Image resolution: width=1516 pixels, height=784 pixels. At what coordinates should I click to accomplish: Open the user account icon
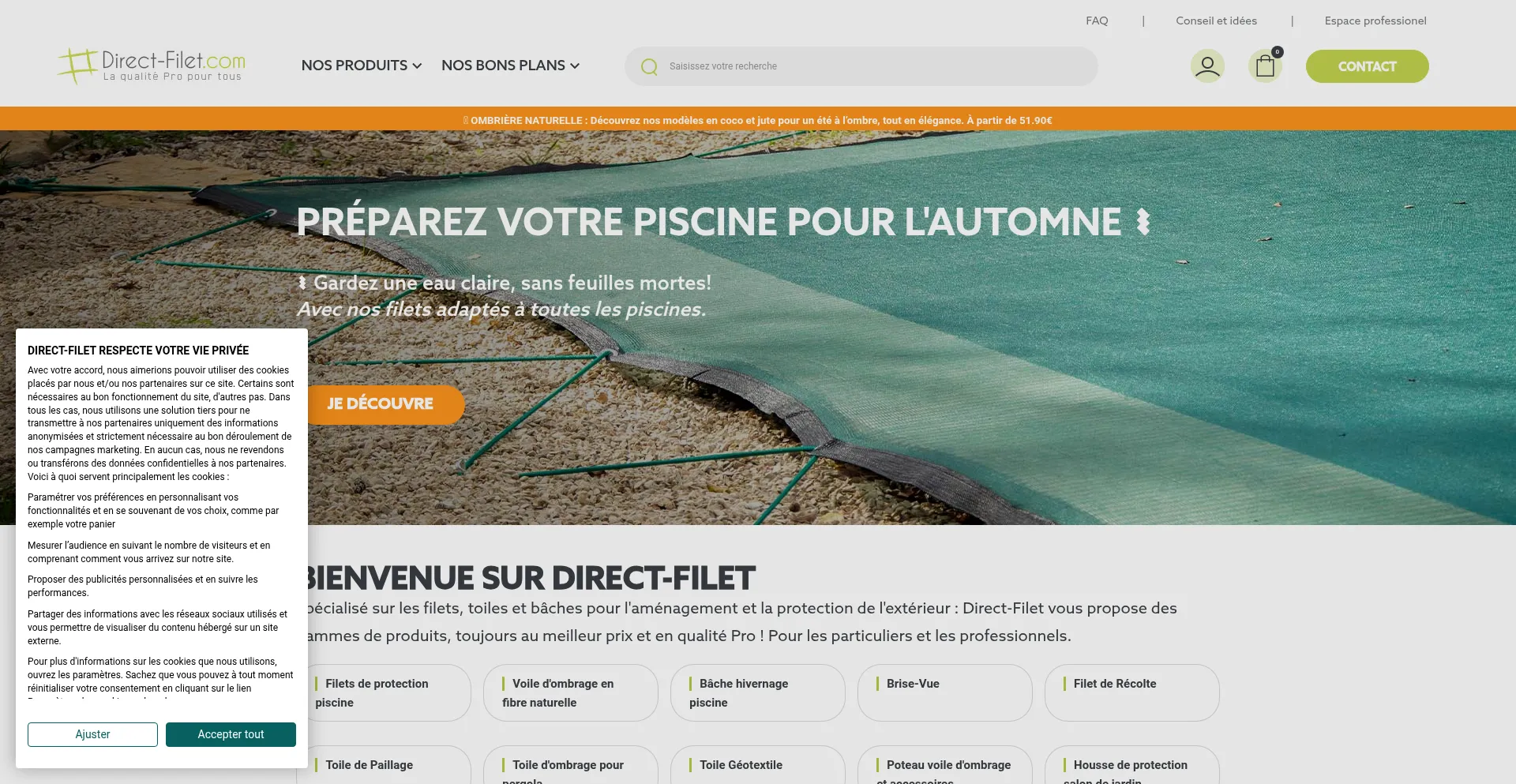point(1206,66)
